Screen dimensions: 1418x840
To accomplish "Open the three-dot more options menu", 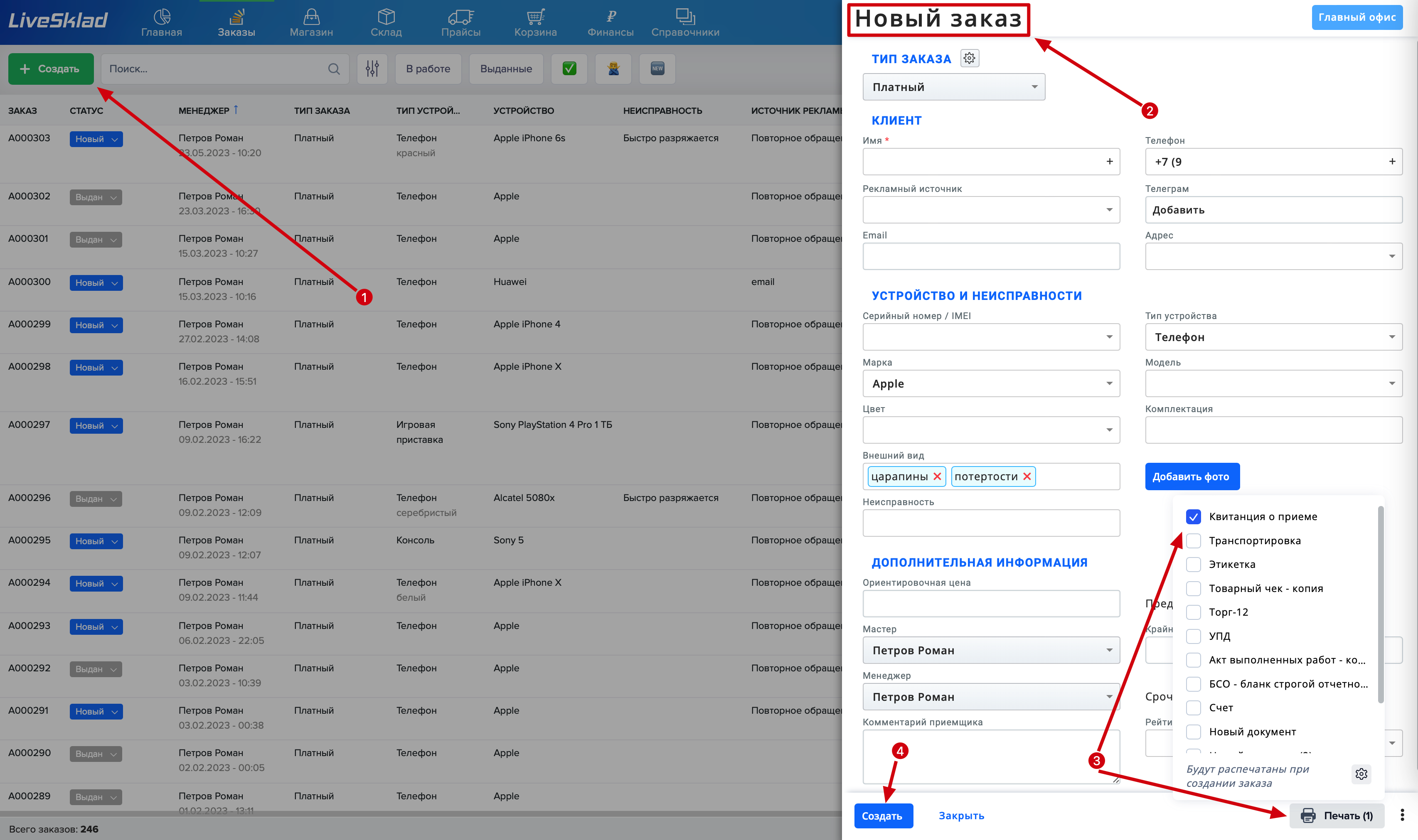I will click(1401, 815).
